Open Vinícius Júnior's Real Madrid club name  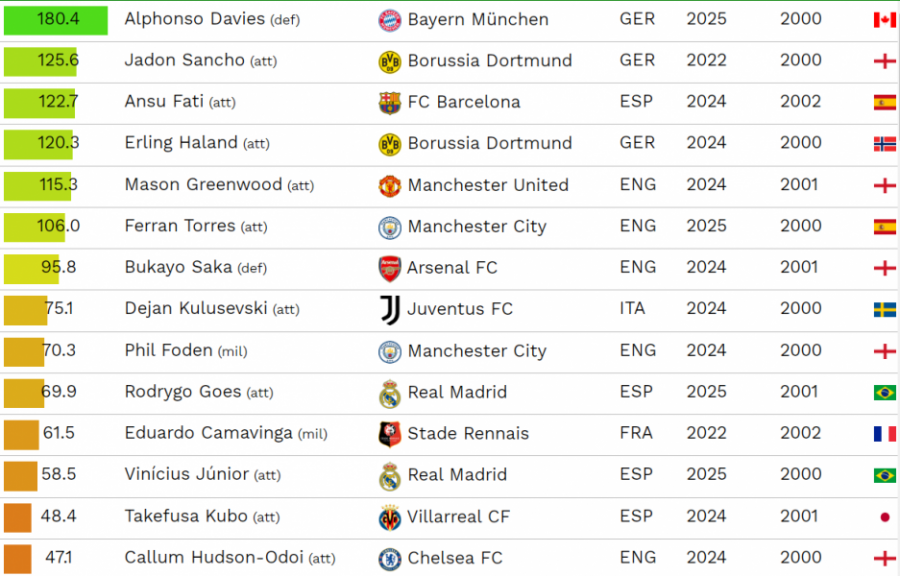457,474
